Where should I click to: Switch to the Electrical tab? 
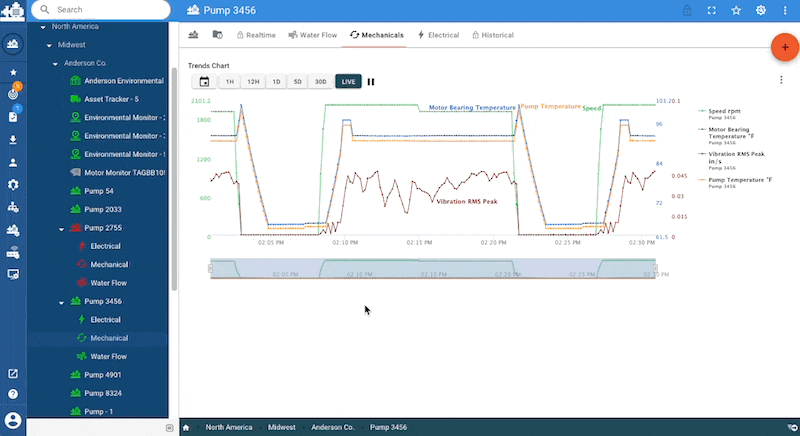point(437,35)
